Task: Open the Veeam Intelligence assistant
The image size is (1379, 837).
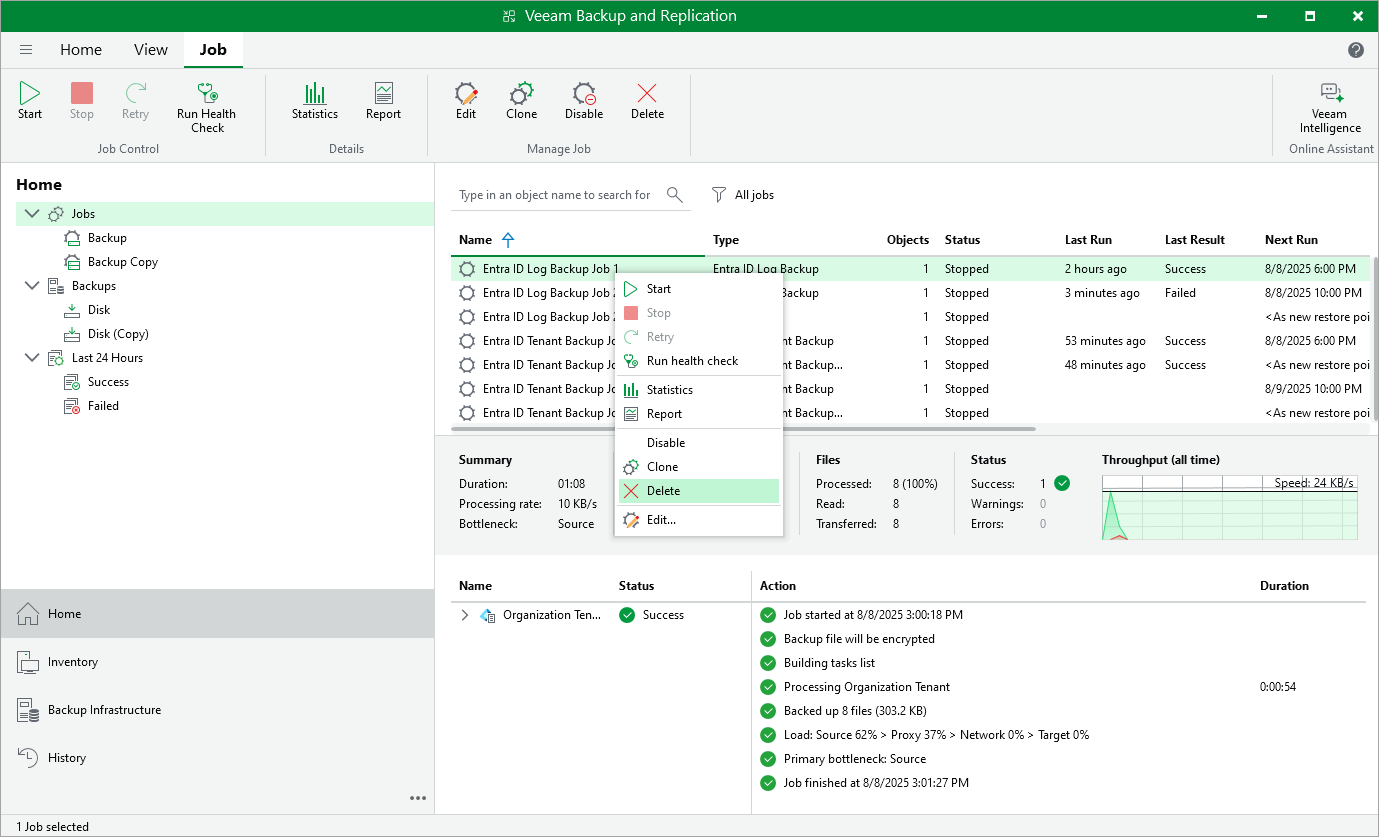Action: [1330, 95]
